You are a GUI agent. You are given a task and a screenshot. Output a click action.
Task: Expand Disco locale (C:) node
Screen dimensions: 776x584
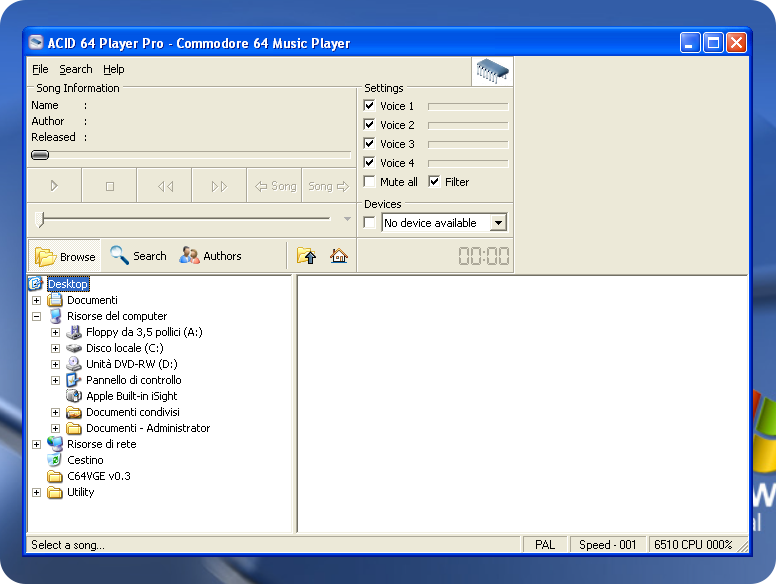(x=55, y=348)
